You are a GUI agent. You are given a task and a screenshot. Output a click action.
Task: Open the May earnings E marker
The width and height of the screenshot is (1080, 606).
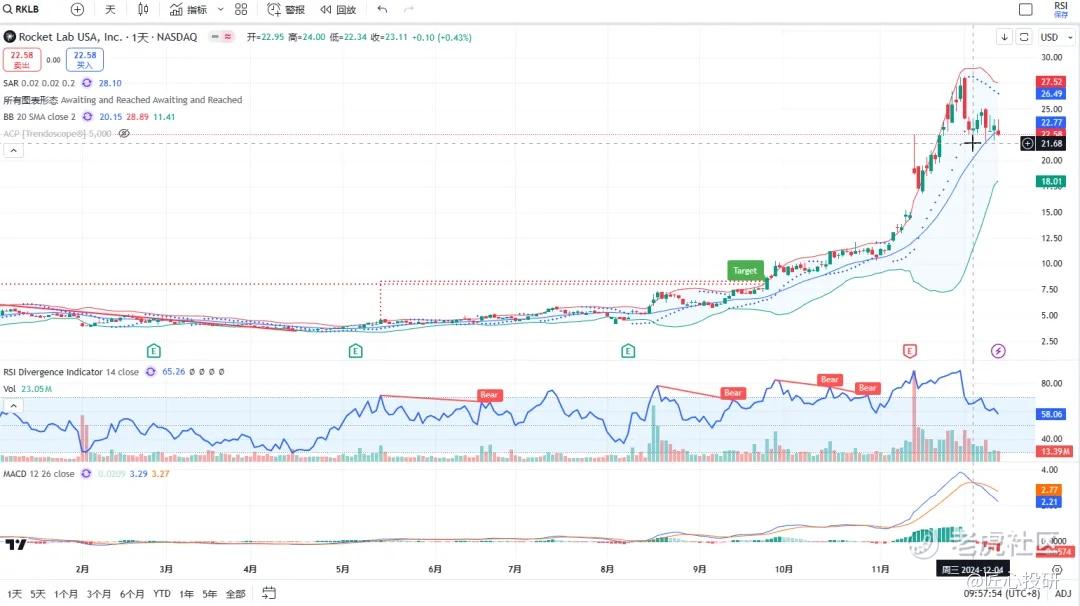355,351
